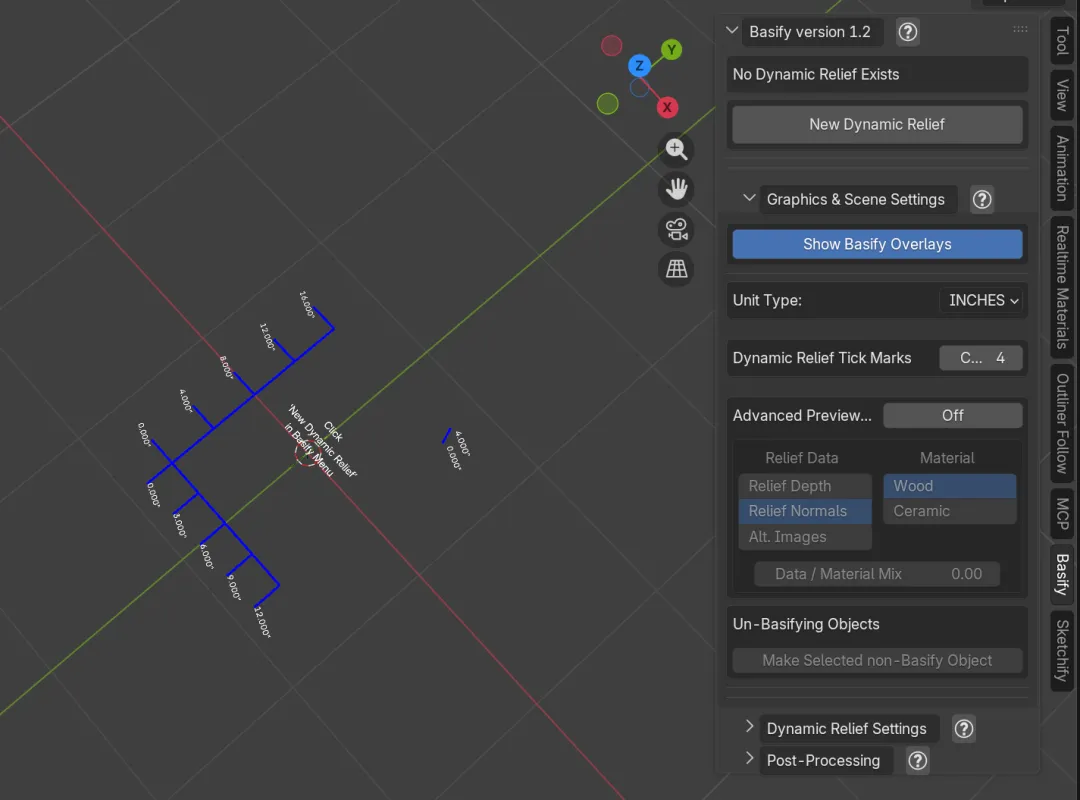Image resolution: width=1080 pixels, height=800 pixels.
Task: Open help for Post-Processing
Action: 917,761
